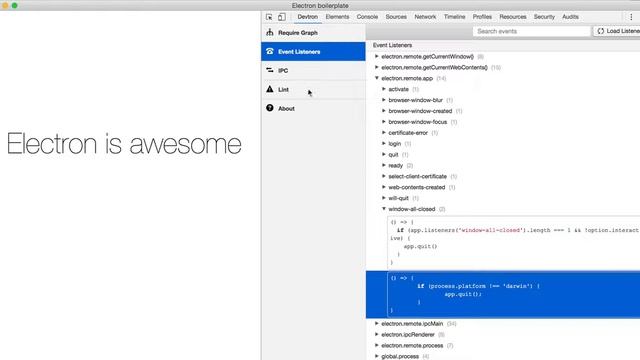Click the green maximize window button

(x=15, y=5)
